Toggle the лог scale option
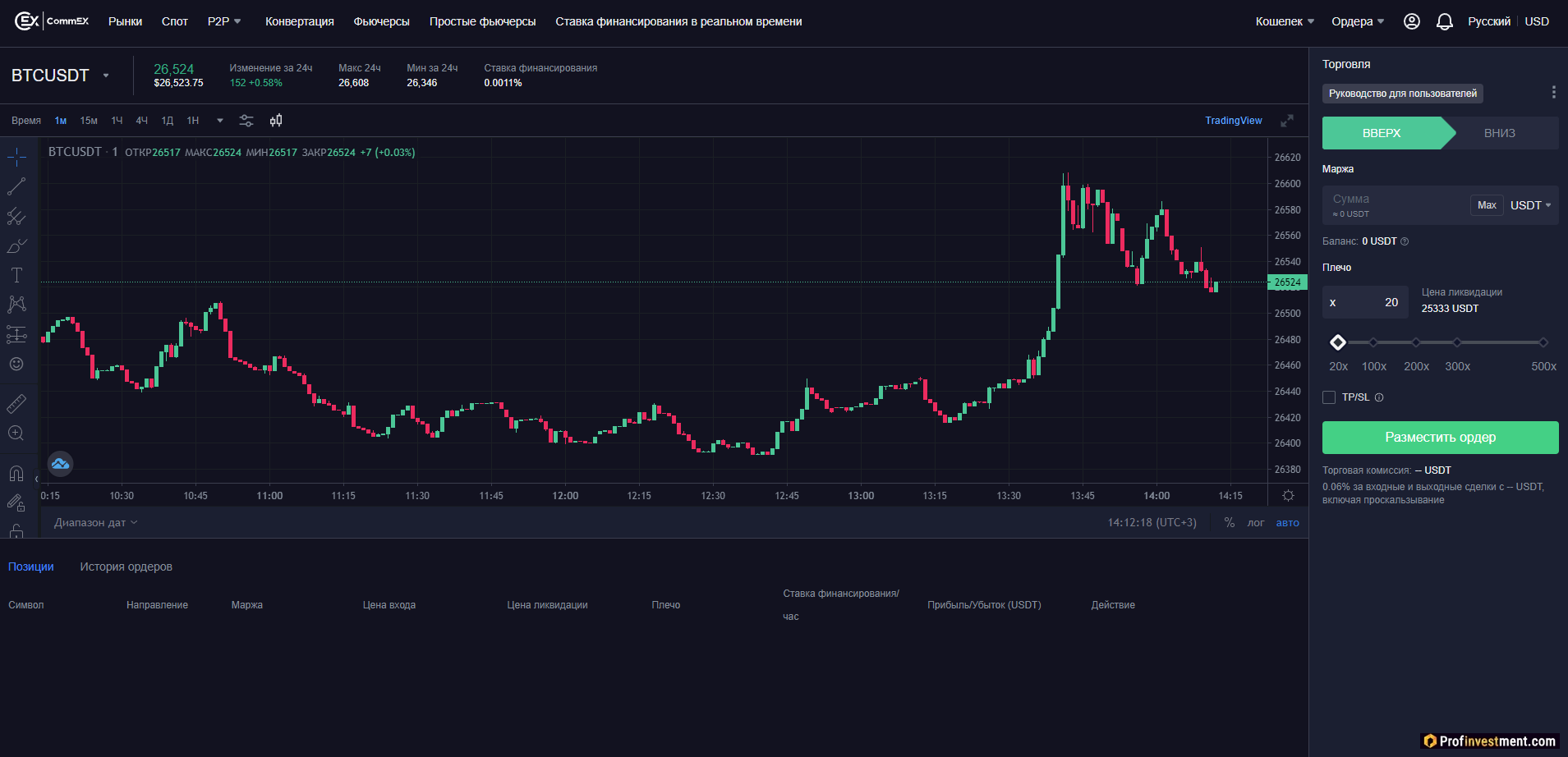Image resolution: width=1568 pixels, height=757 pixels. [x=1256, y=523]
